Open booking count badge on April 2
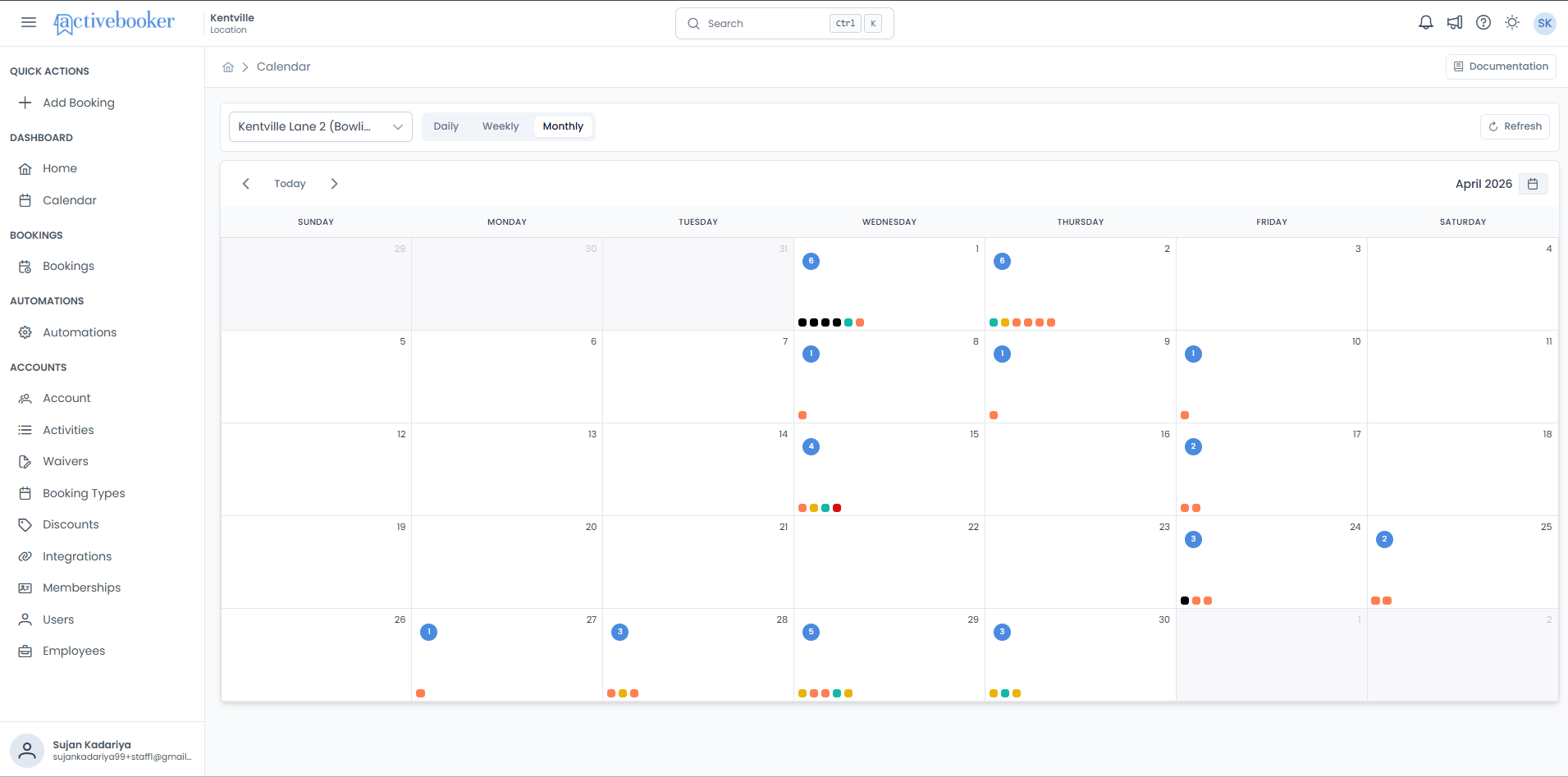This screenshot has height=777, width=1568. point(1002,261)
